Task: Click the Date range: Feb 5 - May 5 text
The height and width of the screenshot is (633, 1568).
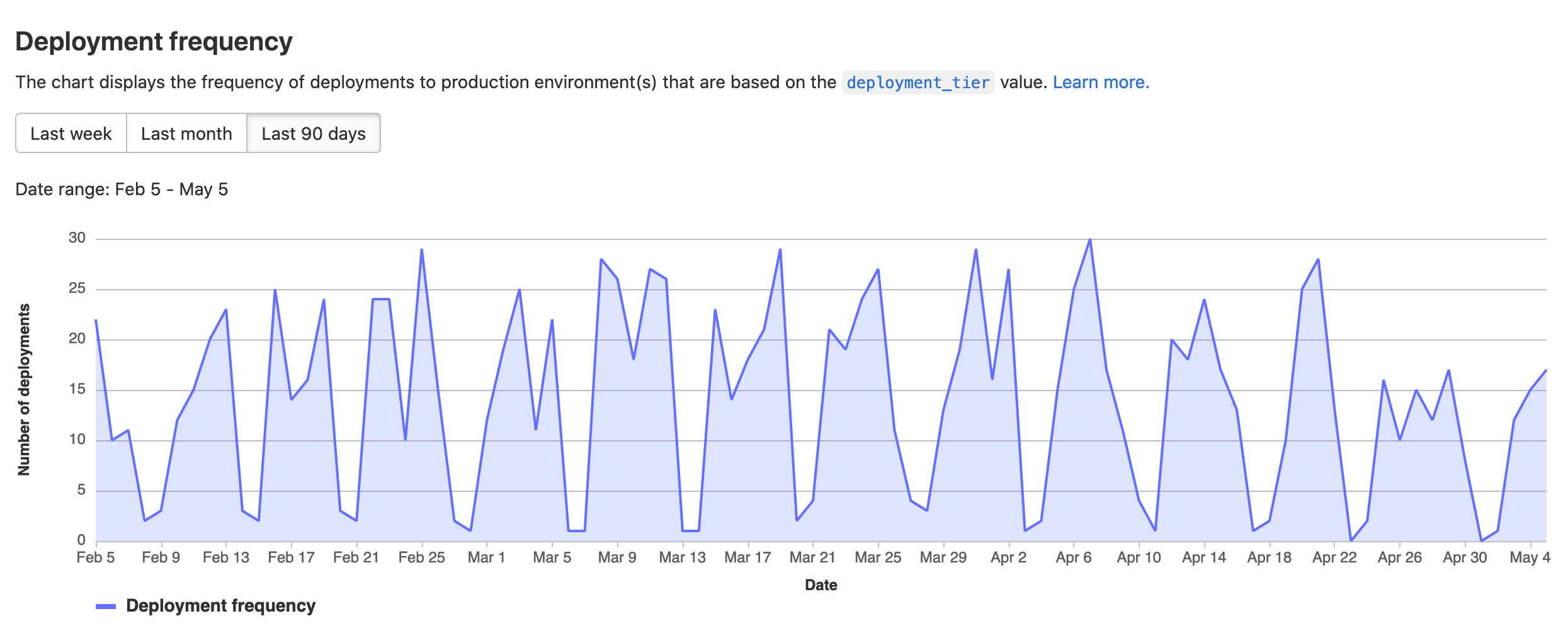Action: click(x=123, y=188)
